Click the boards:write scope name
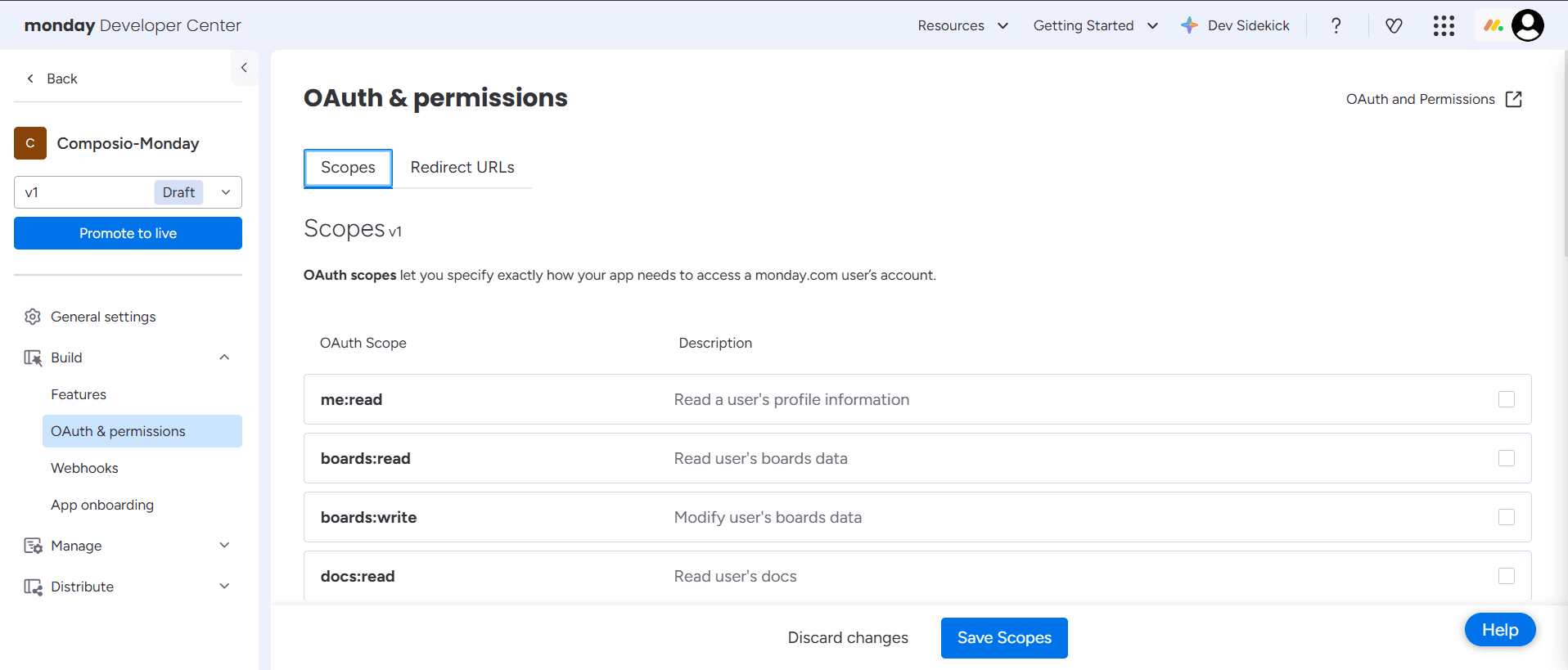The image size is (1568, 670). (x=369, y=517)
